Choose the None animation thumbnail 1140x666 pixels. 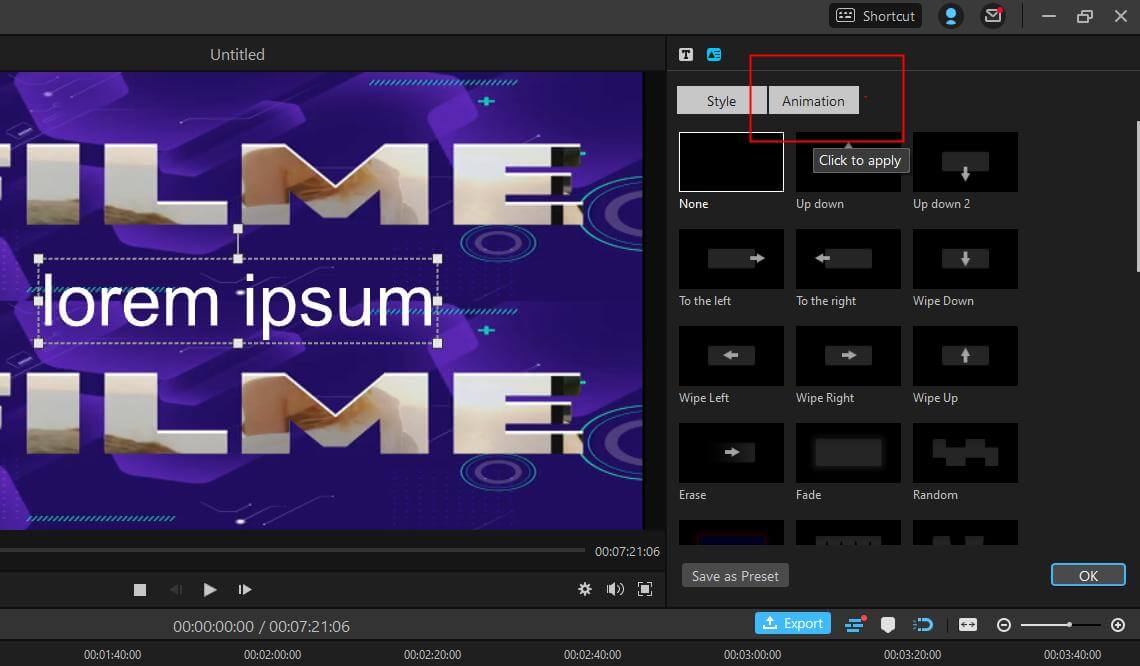(x=731, y=162)
